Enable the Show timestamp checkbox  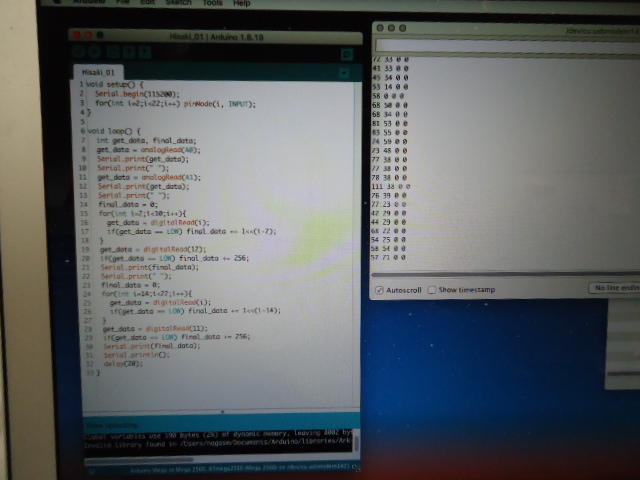[x=432, y=290]
